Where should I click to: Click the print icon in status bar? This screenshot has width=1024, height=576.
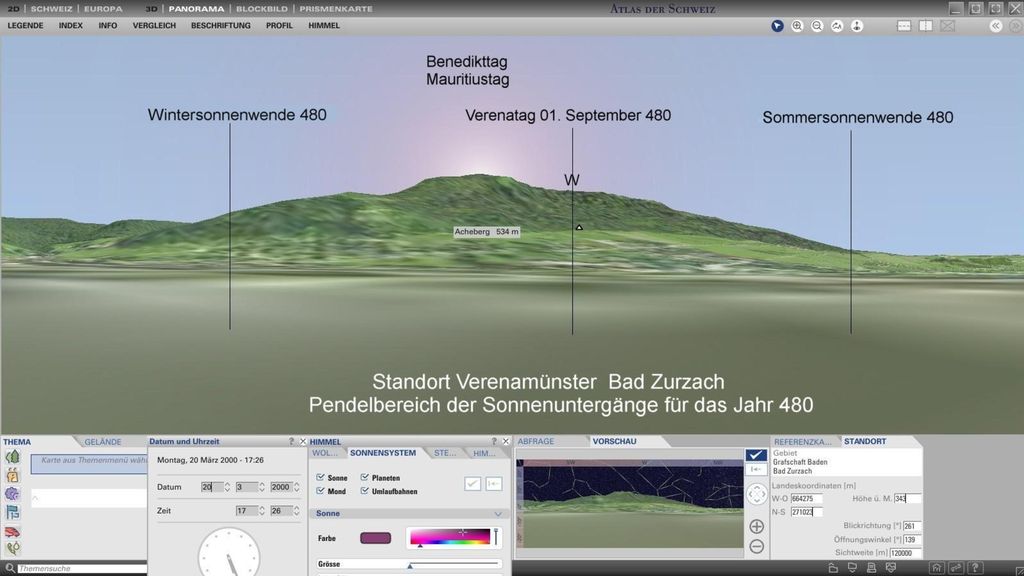pos(871,568)
